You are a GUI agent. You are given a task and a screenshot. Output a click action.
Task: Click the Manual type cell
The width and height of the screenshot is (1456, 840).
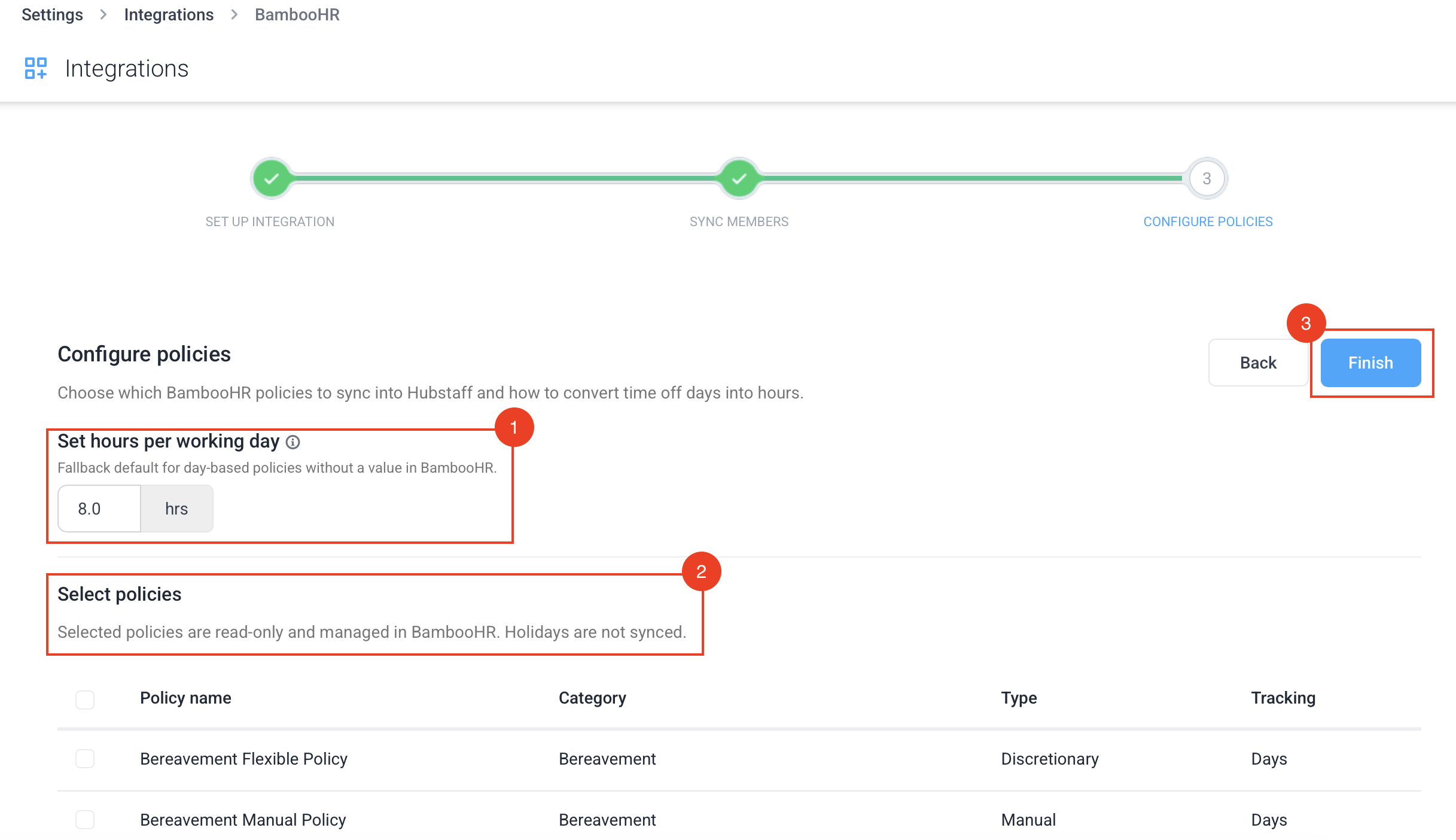1028,820
